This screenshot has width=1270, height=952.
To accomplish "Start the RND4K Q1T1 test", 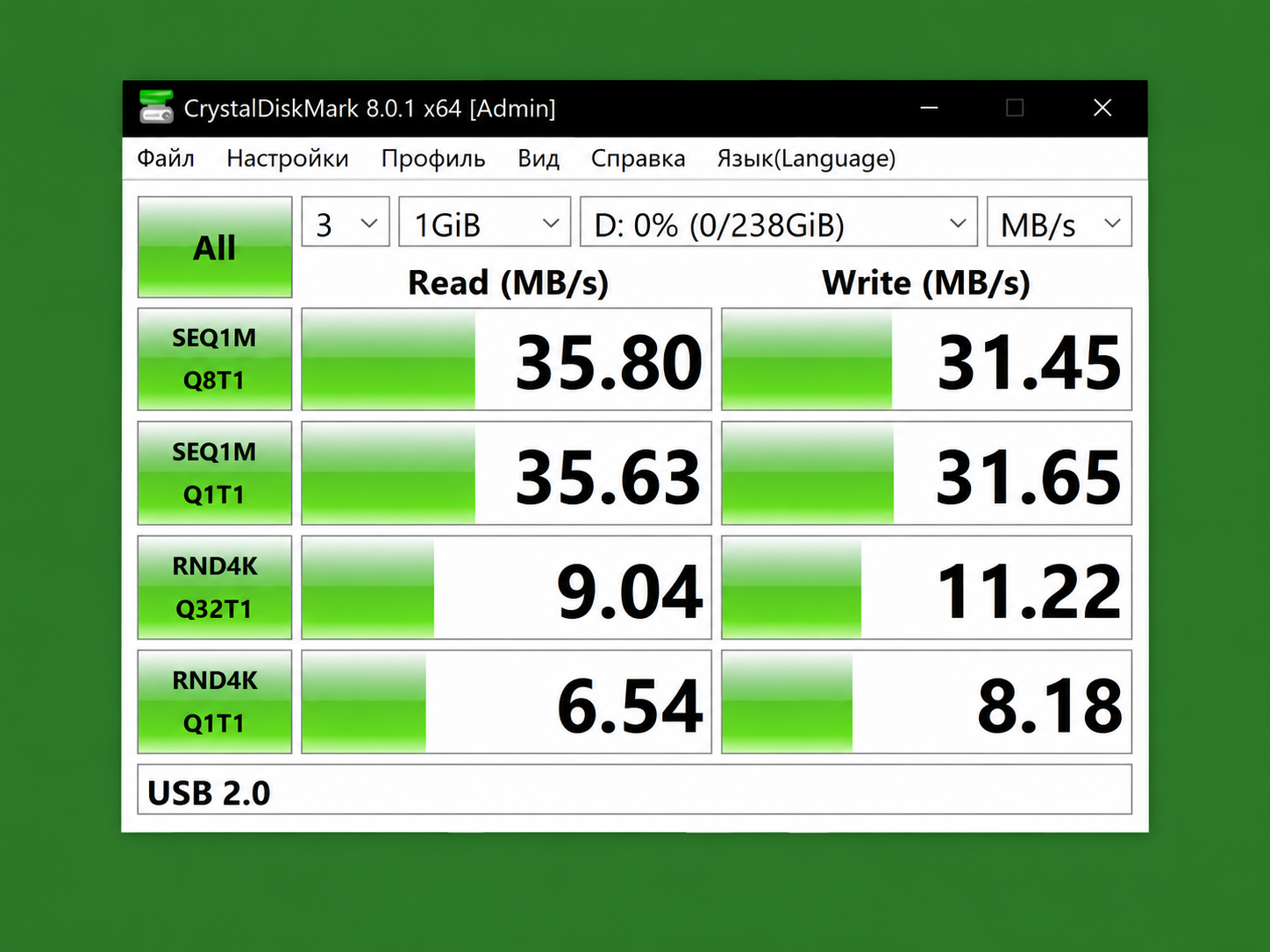I will coord(215,701).
